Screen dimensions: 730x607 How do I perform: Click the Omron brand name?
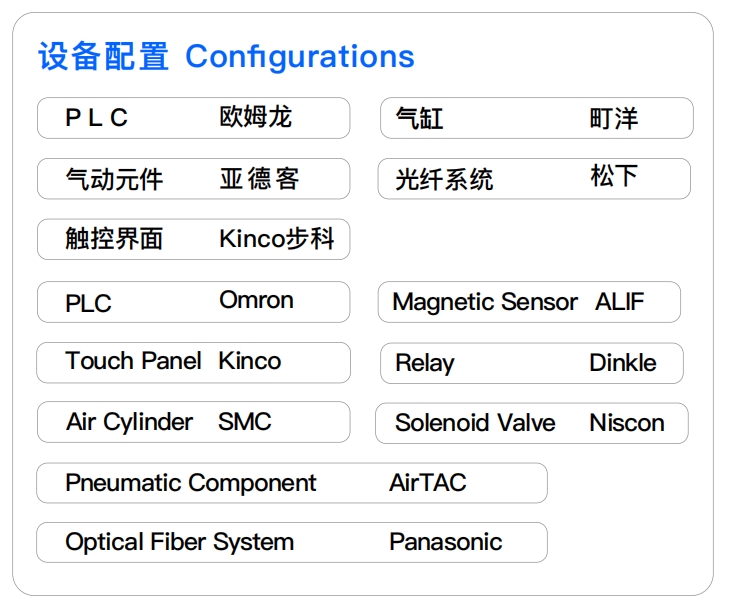pyautogui.click(x=256, y=300)
